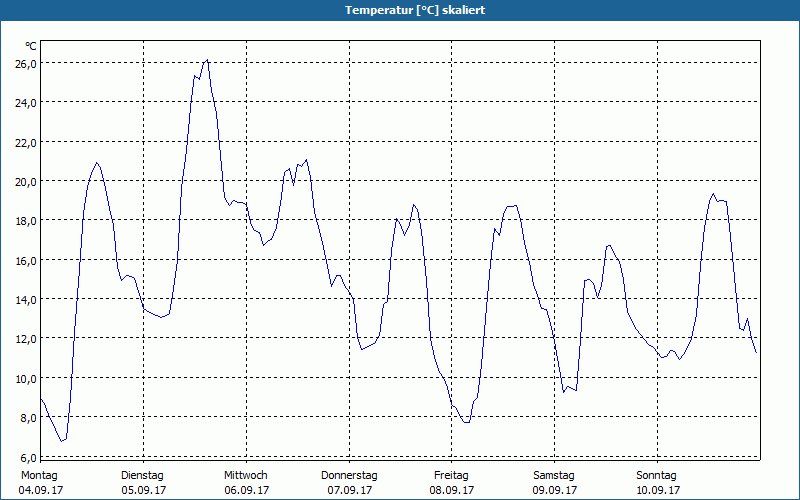Click the date 05.09.17

click(144, 490)
